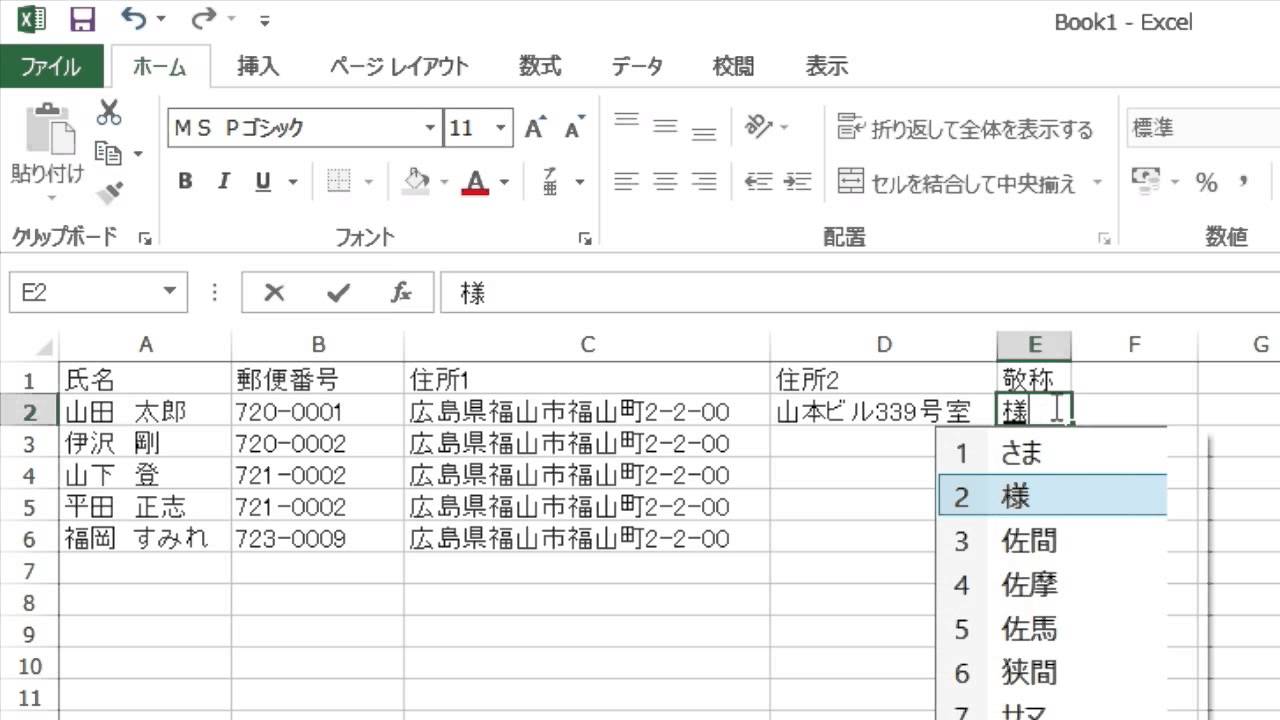This screenshot has height=720, width=1280.
Task: Click セルを結合して中央揃え merge button
Action: point(956,183)
